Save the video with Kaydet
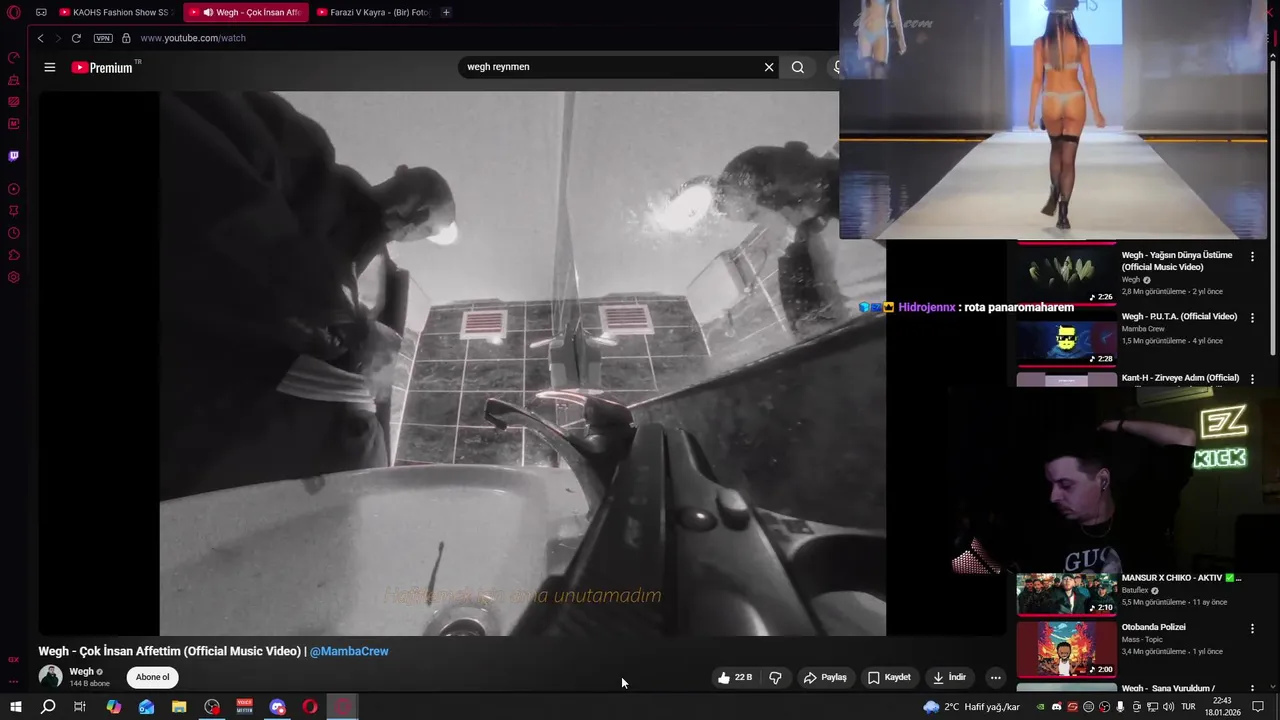This screenshot has width=1280, height=720. pos(889,677)
